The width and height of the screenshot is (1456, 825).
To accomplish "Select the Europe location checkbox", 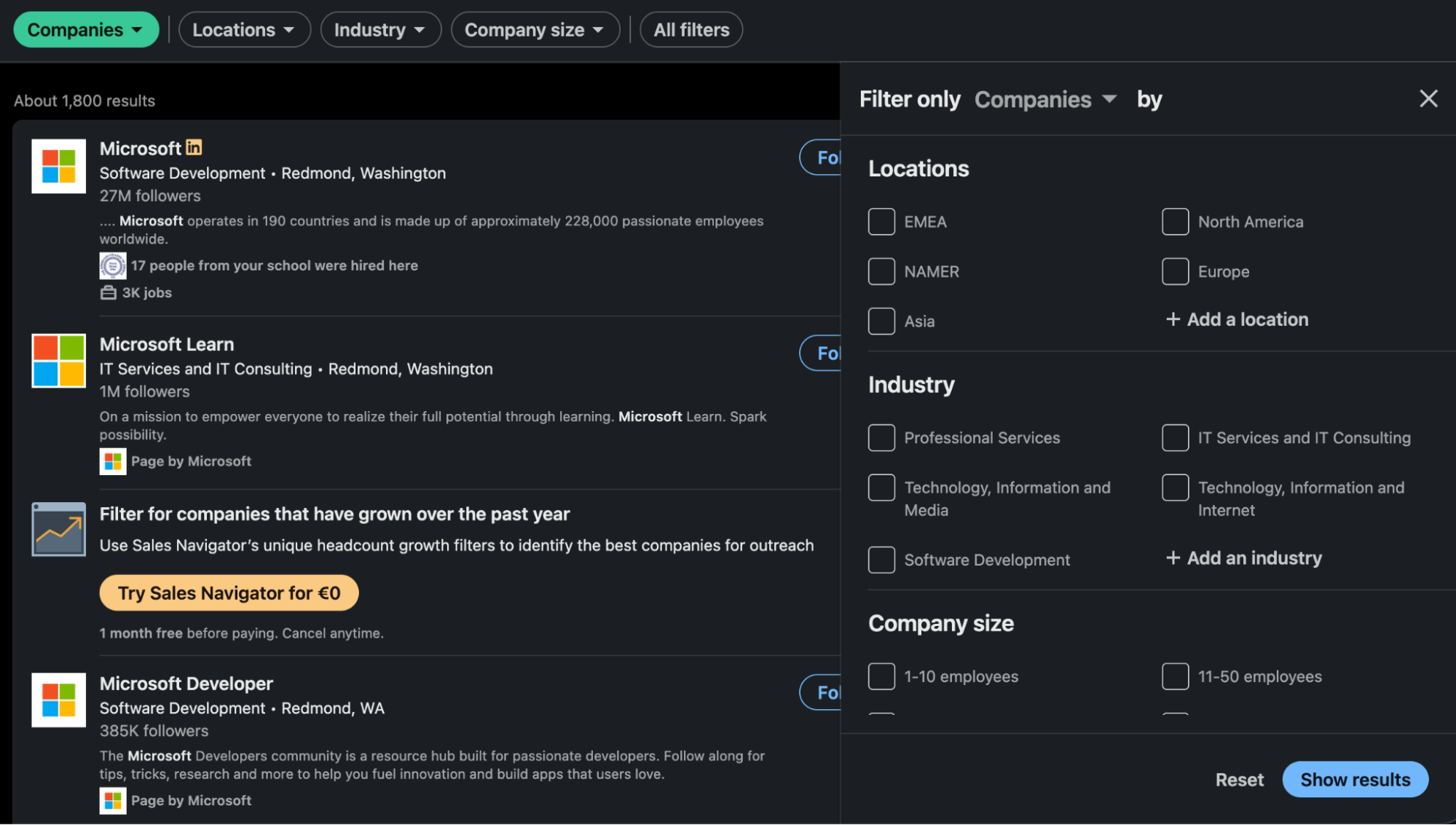I will [x=1175, y=271].
